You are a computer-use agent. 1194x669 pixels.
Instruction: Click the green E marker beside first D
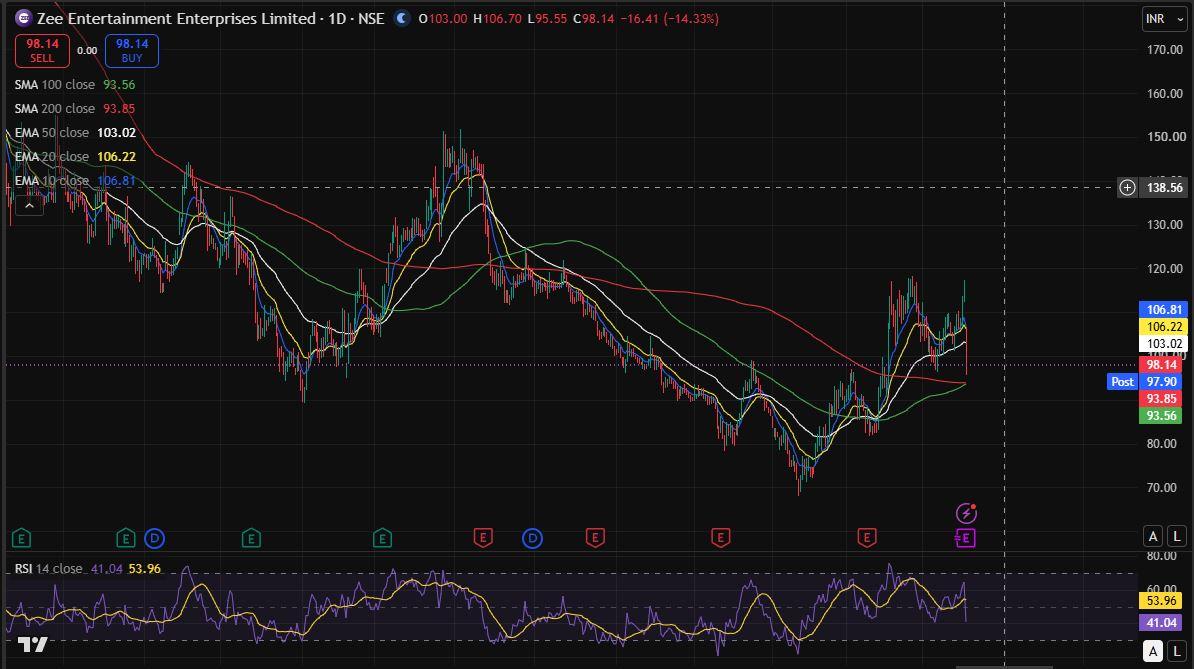point(126,539)
